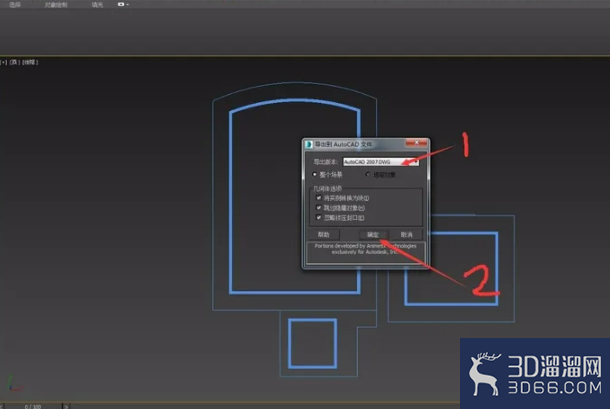610x409 pixels.
Task: Click the ribbon minimize toggle icon
Action: (x=121, y=4)
